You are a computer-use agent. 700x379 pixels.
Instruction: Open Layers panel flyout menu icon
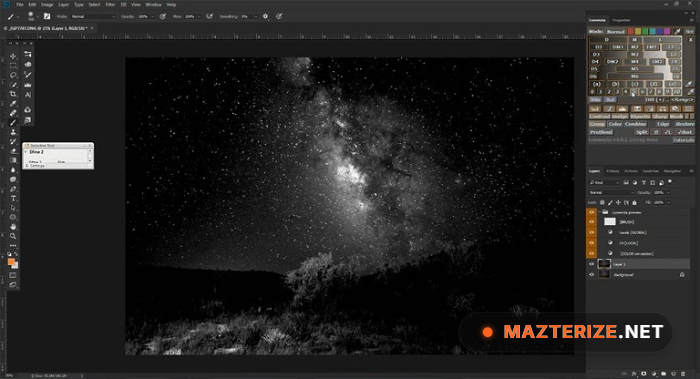point(692,171)
